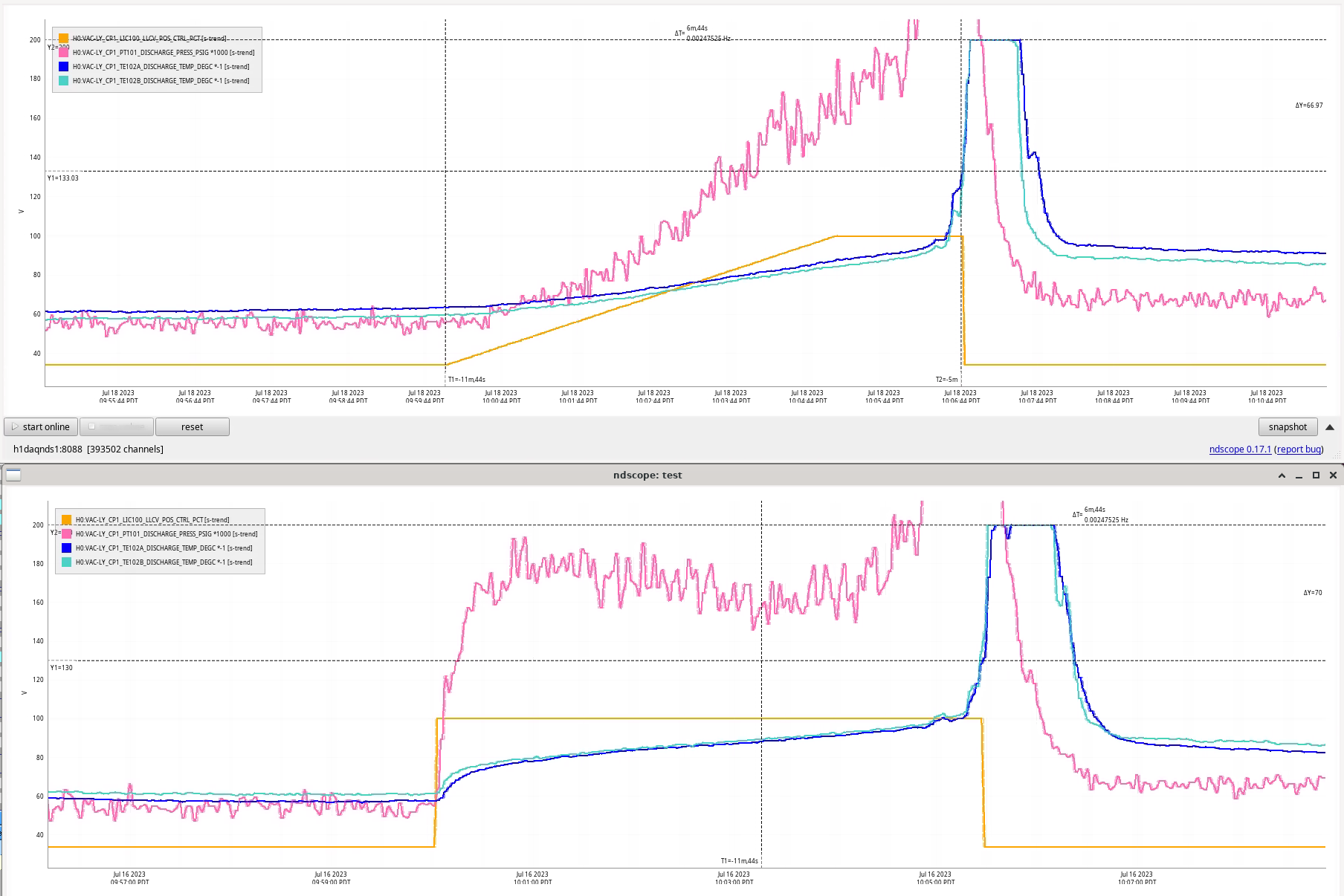Select teal TE102B swatch in top legend
This screenshot has height=896, width=1344.
64,81
